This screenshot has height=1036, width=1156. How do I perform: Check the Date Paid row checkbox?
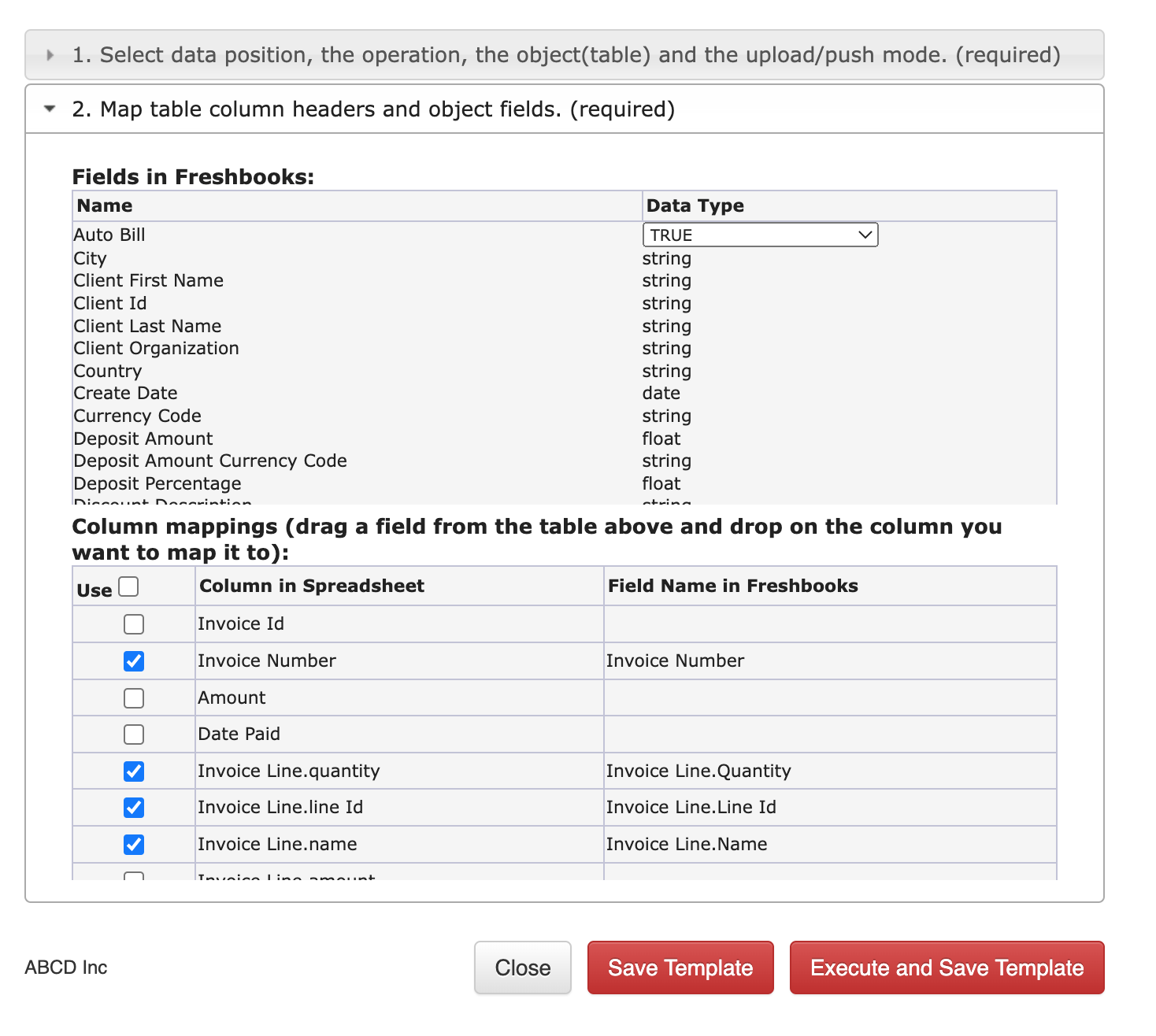[134, 734]
